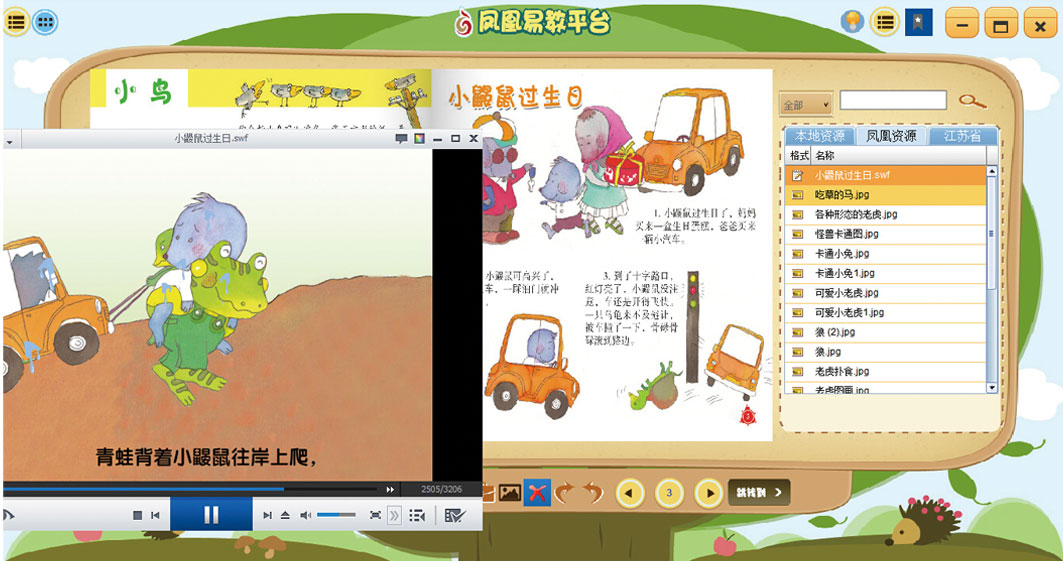Click the 小鼹鼠过生日 page title in the book
This screenshot has height=564, width=1063.
(515, 96)
